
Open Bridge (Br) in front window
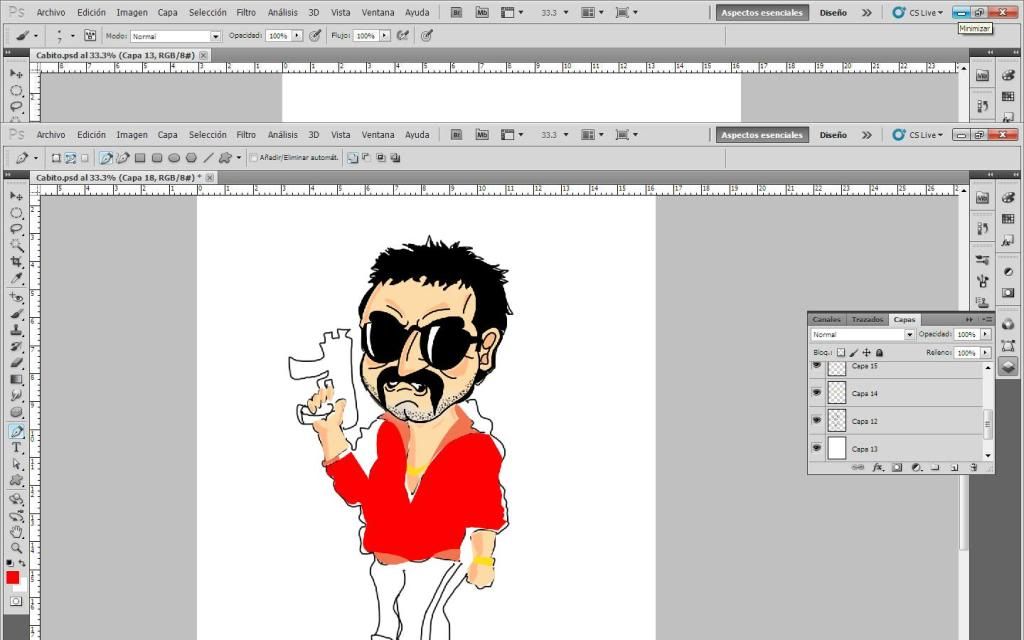tap(456, 135)
